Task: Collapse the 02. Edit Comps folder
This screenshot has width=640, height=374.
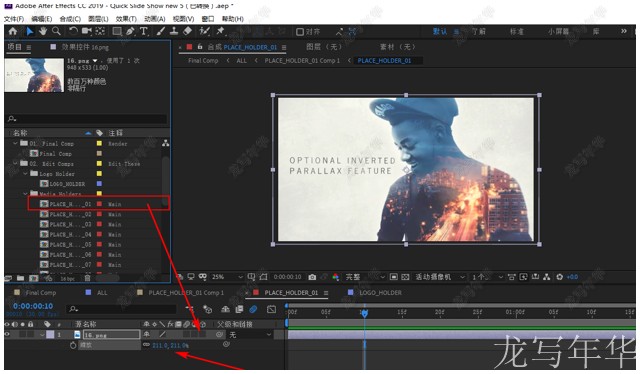Action: [15, 163]
